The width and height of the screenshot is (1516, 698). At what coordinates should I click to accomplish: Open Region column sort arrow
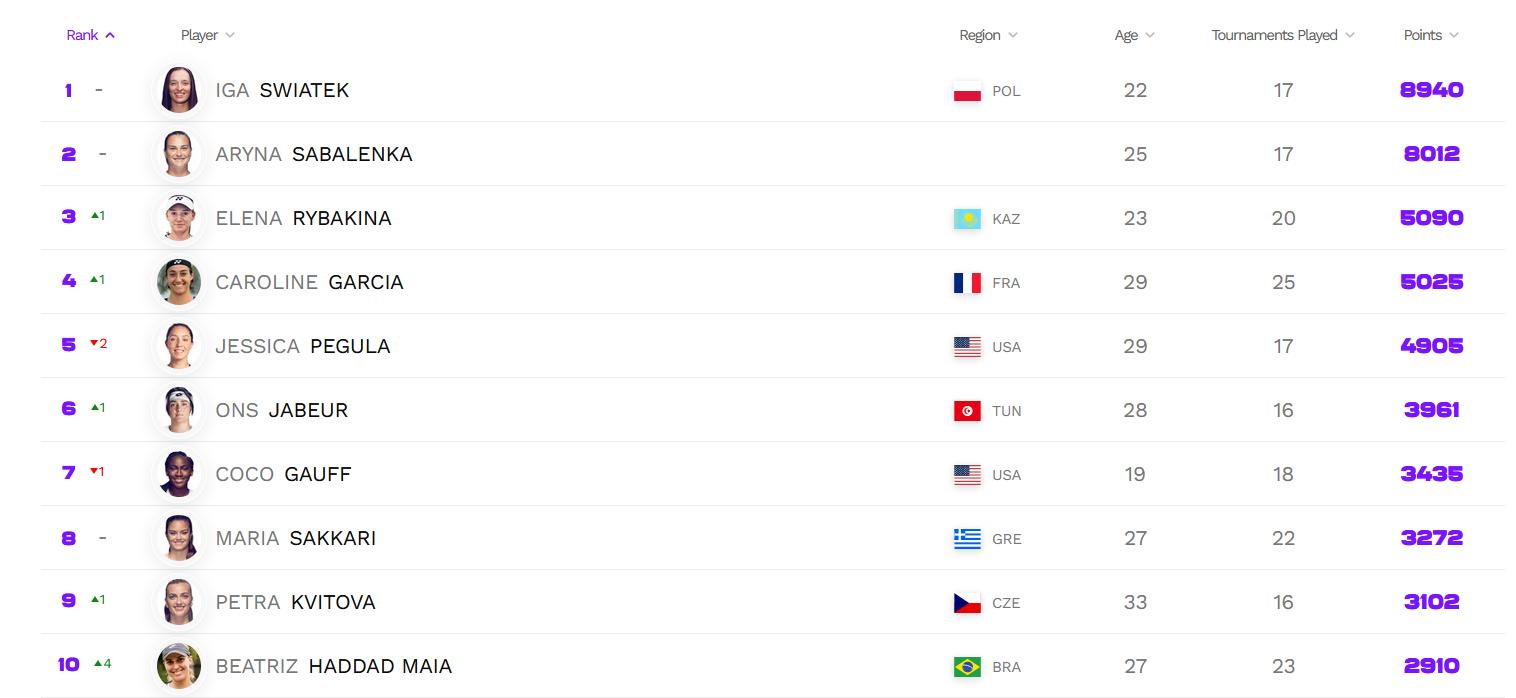(1013, 35)
